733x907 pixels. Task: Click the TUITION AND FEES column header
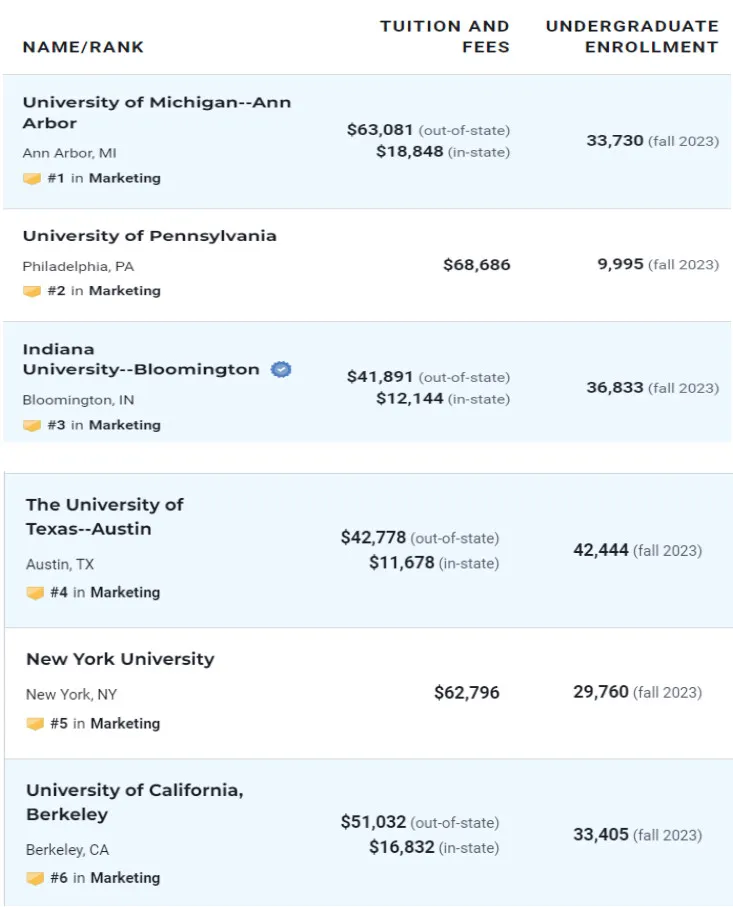pyautogui.click(x=444, y=36)
